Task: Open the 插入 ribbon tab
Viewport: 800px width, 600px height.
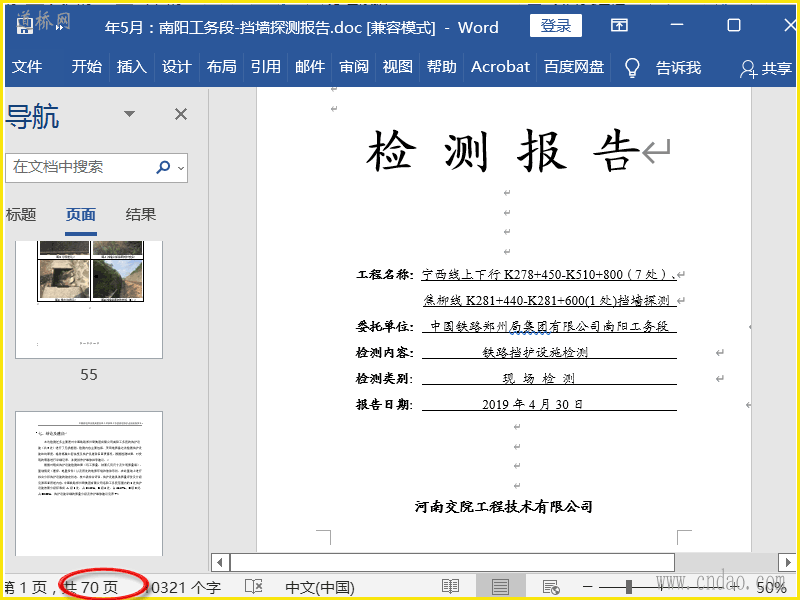Action: (x=131, y=67)
